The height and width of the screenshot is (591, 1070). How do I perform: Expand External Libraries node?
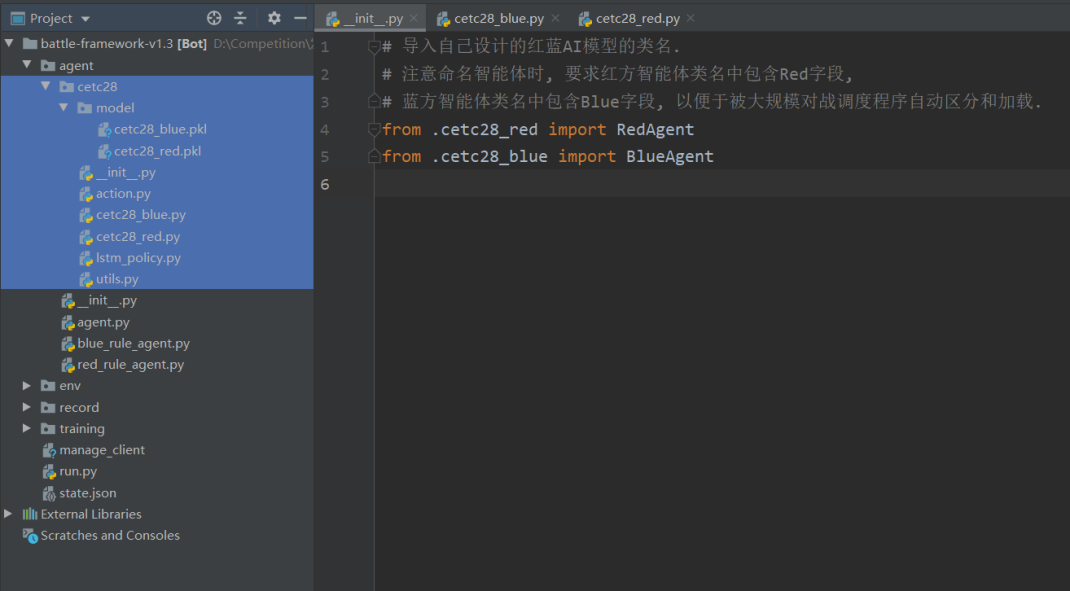(8, 513)
